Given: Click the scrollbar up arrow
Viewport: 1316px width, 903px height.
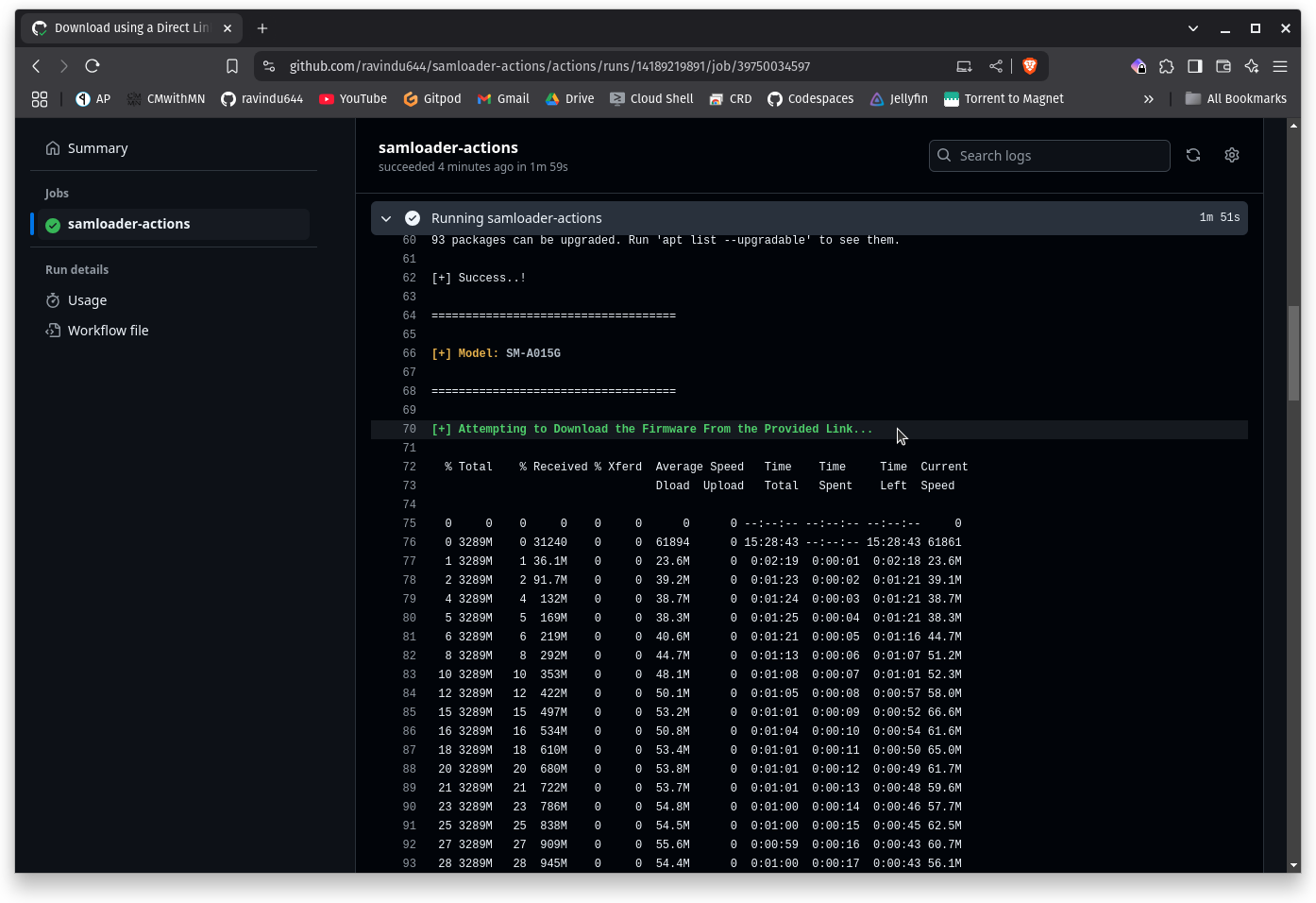Looking at the screenshot, I should 1294,126.
